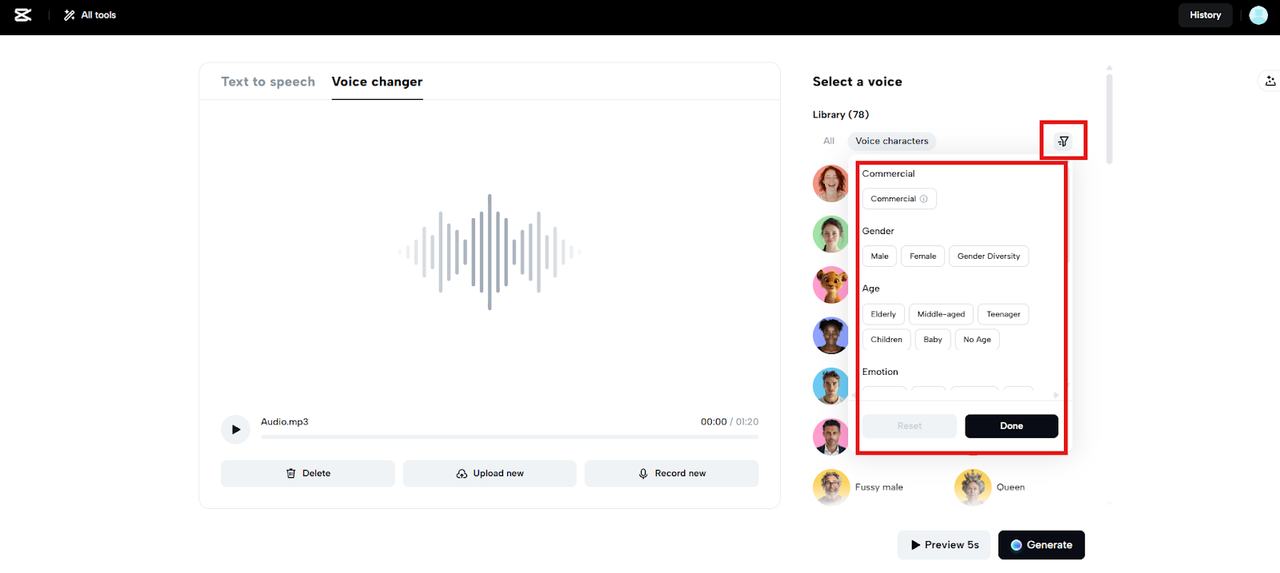This screenshot has height=573, width=1280.
Task: Select the Voice characters tab
Action: (x=891, y=141)
